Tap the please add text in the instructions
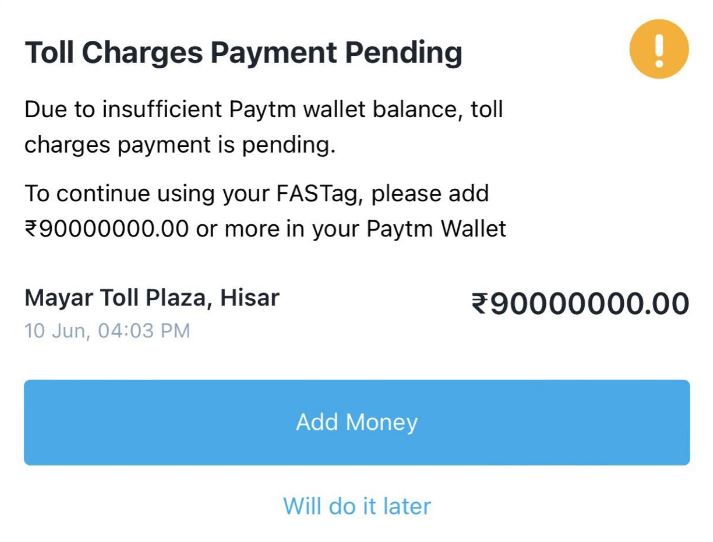The width and height of the screenshot is (713, 542). [430, 194]
